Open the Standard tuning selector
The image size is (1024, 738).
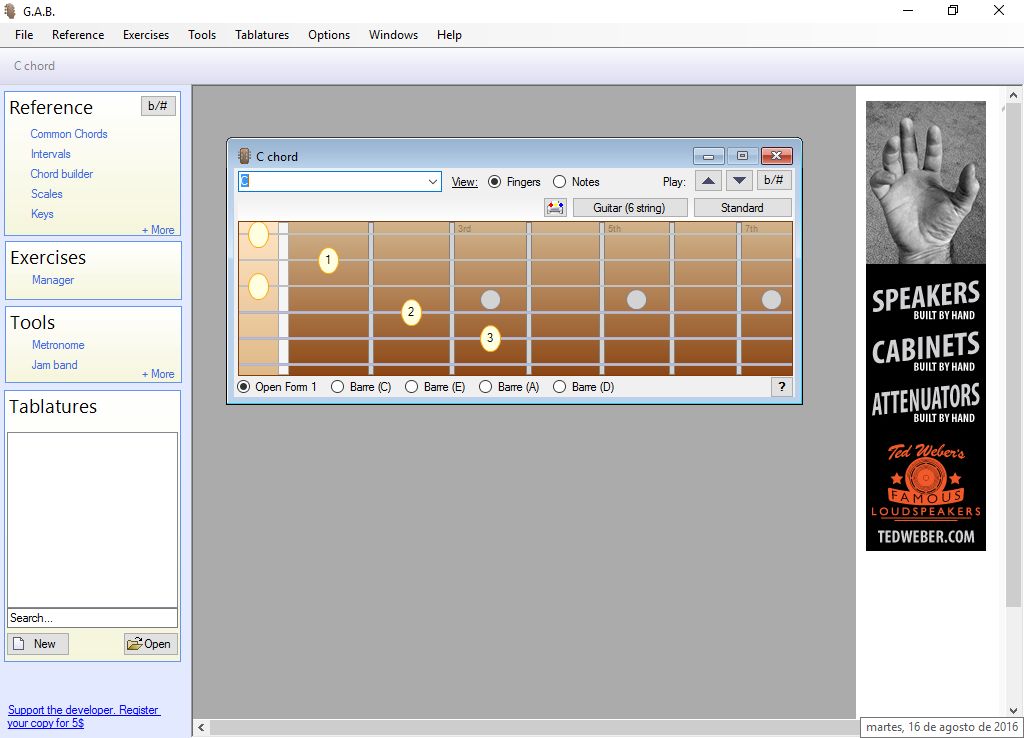tap(742, 207)
